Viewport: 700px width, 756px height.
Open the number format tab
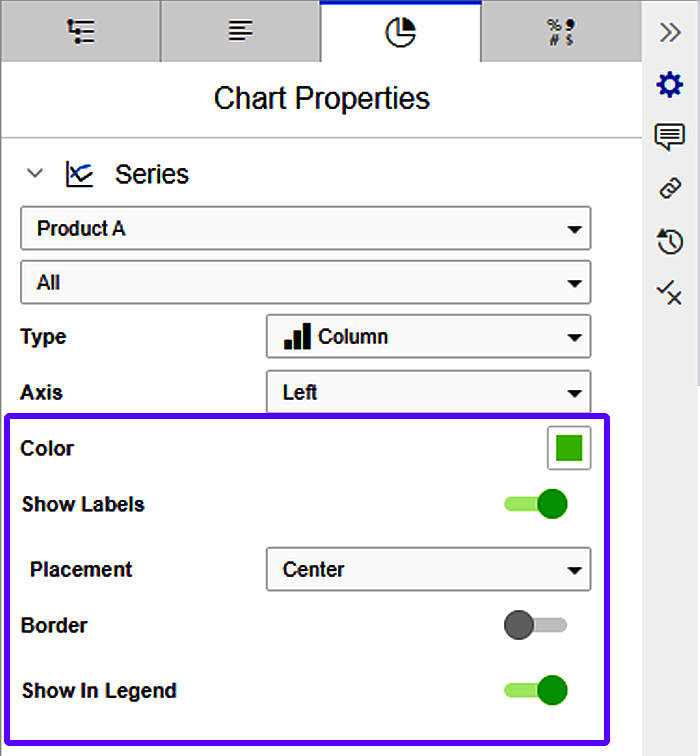(561, 31)
